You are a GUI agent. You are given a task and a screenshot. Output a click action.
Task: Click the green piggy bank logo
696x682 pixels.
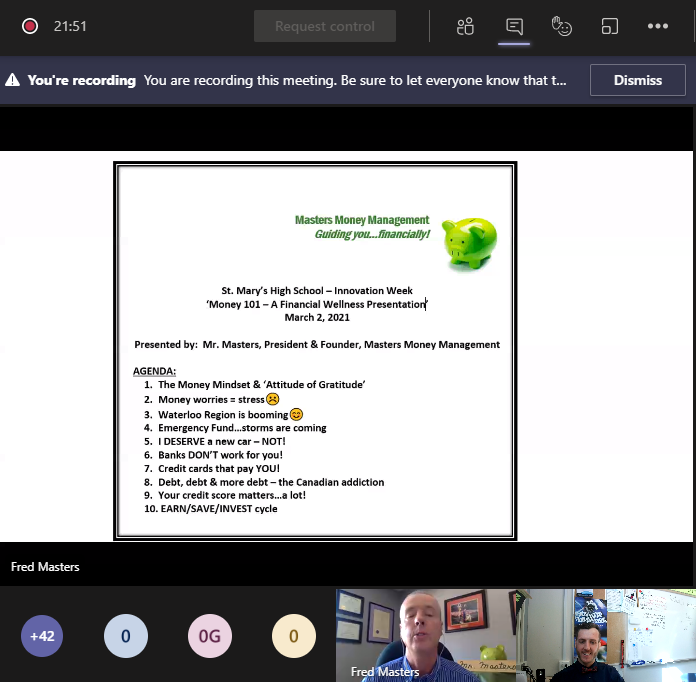coord(470,243)
